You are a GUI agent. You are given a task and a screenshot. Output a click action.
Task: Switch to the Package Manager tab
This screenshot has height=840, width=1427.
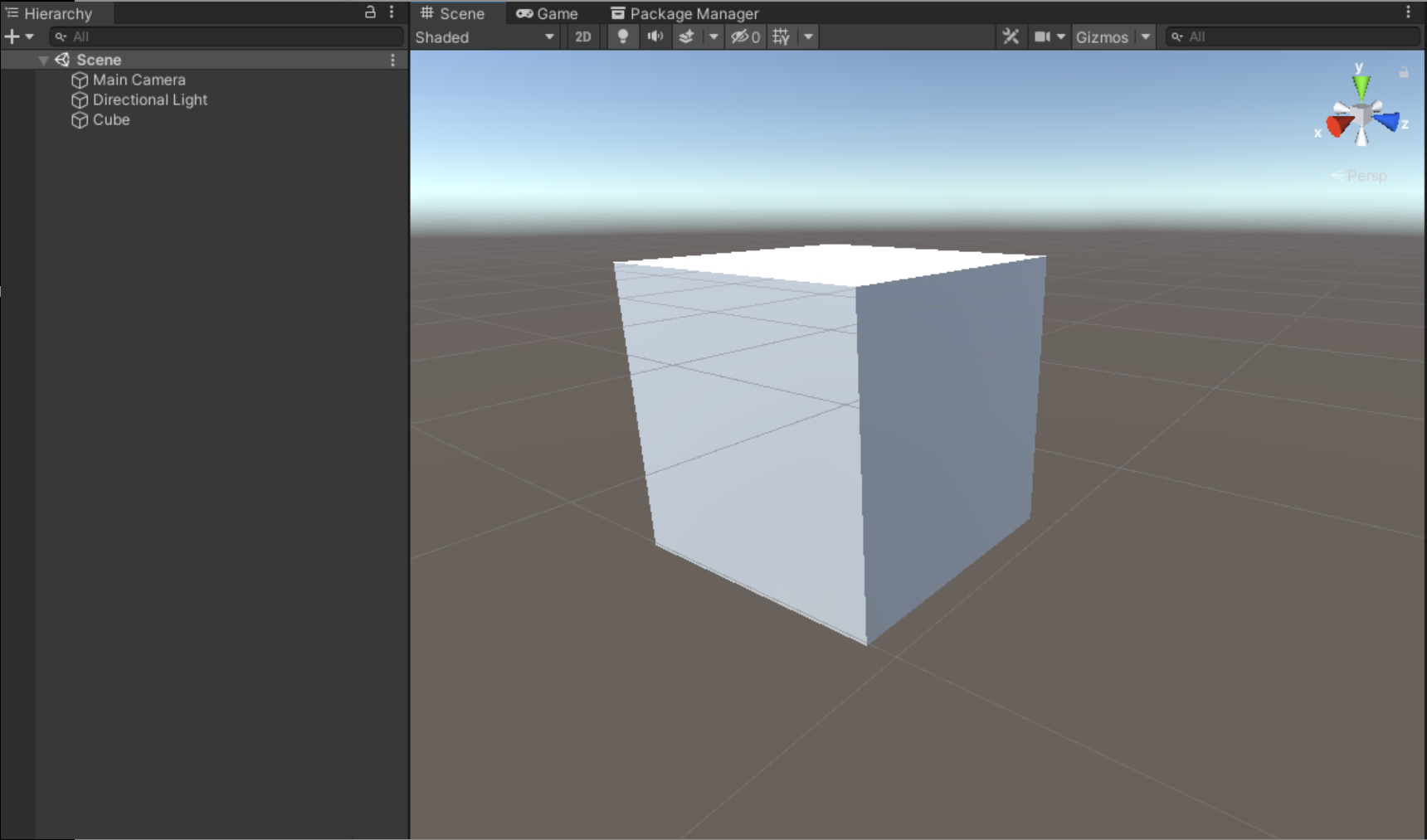(x=685, y=13)
